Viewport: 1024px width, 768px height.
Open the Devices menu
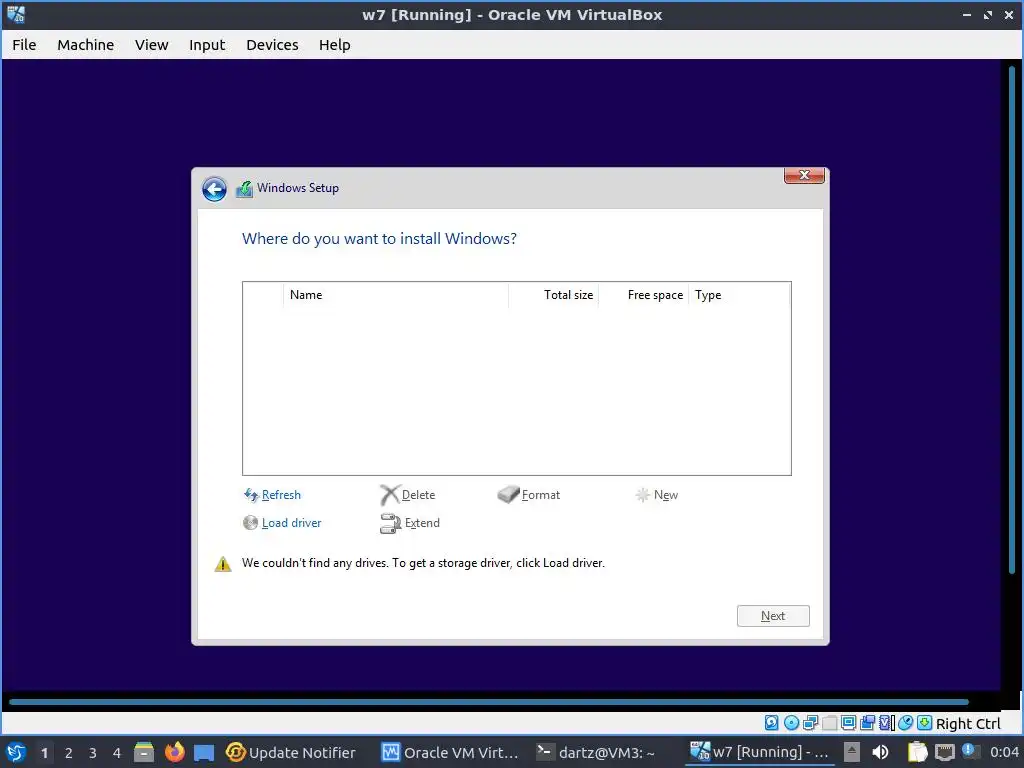[272, 45]
